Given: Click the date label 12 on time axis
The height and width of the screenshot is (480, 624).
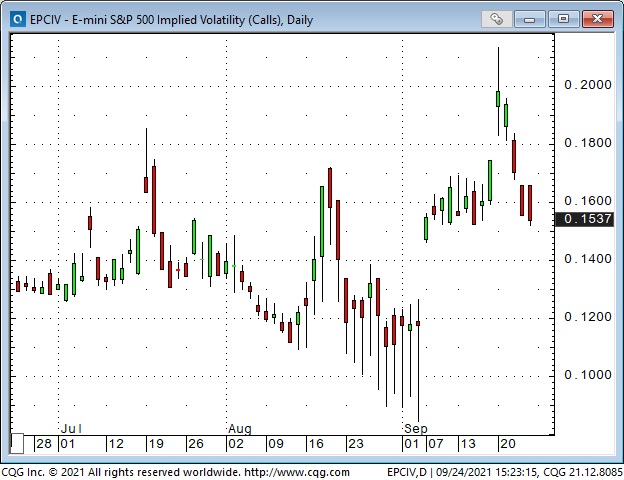Looking at the screenshot, I should [116, 443].
